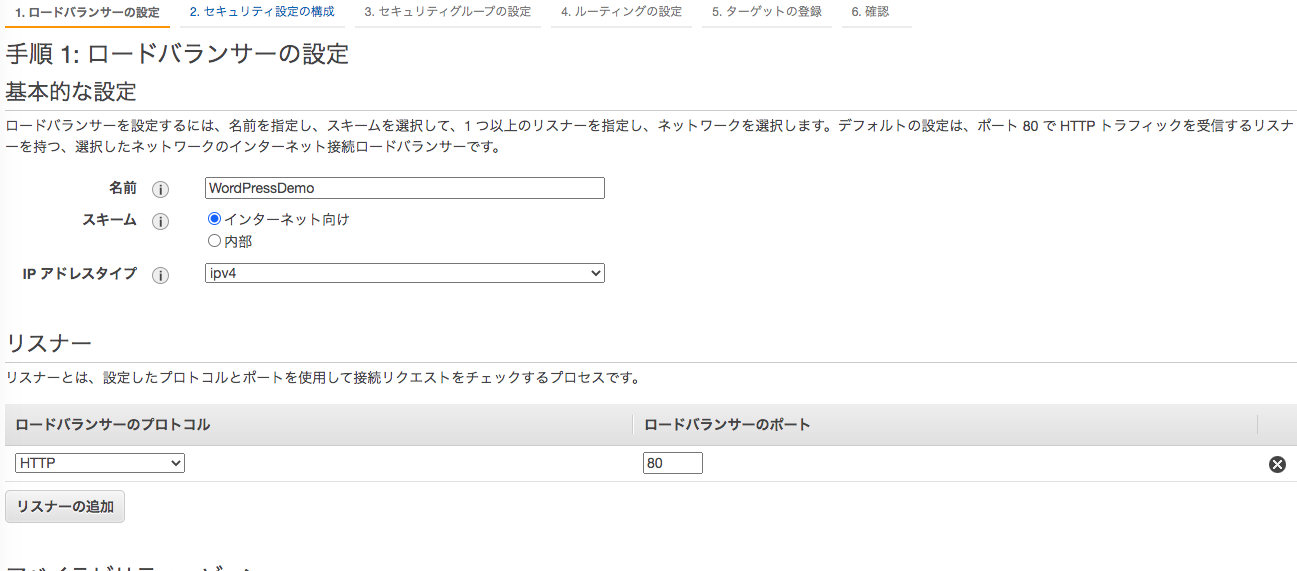Focus the WordPressDemo name field
1297x571 pixels.
tap(405, 188)
